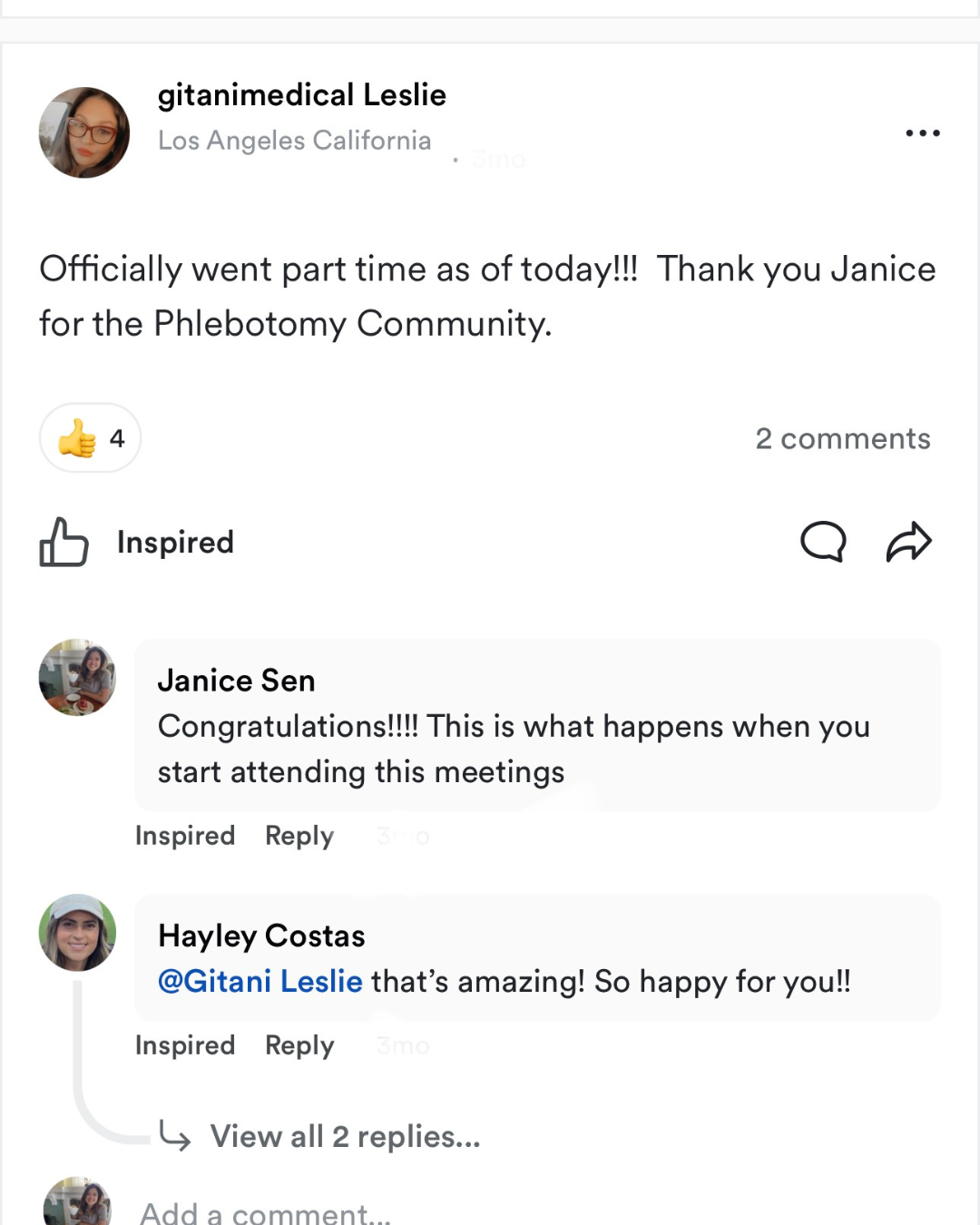
Task: Click the comment speech bubble icon
Action: 823,543
